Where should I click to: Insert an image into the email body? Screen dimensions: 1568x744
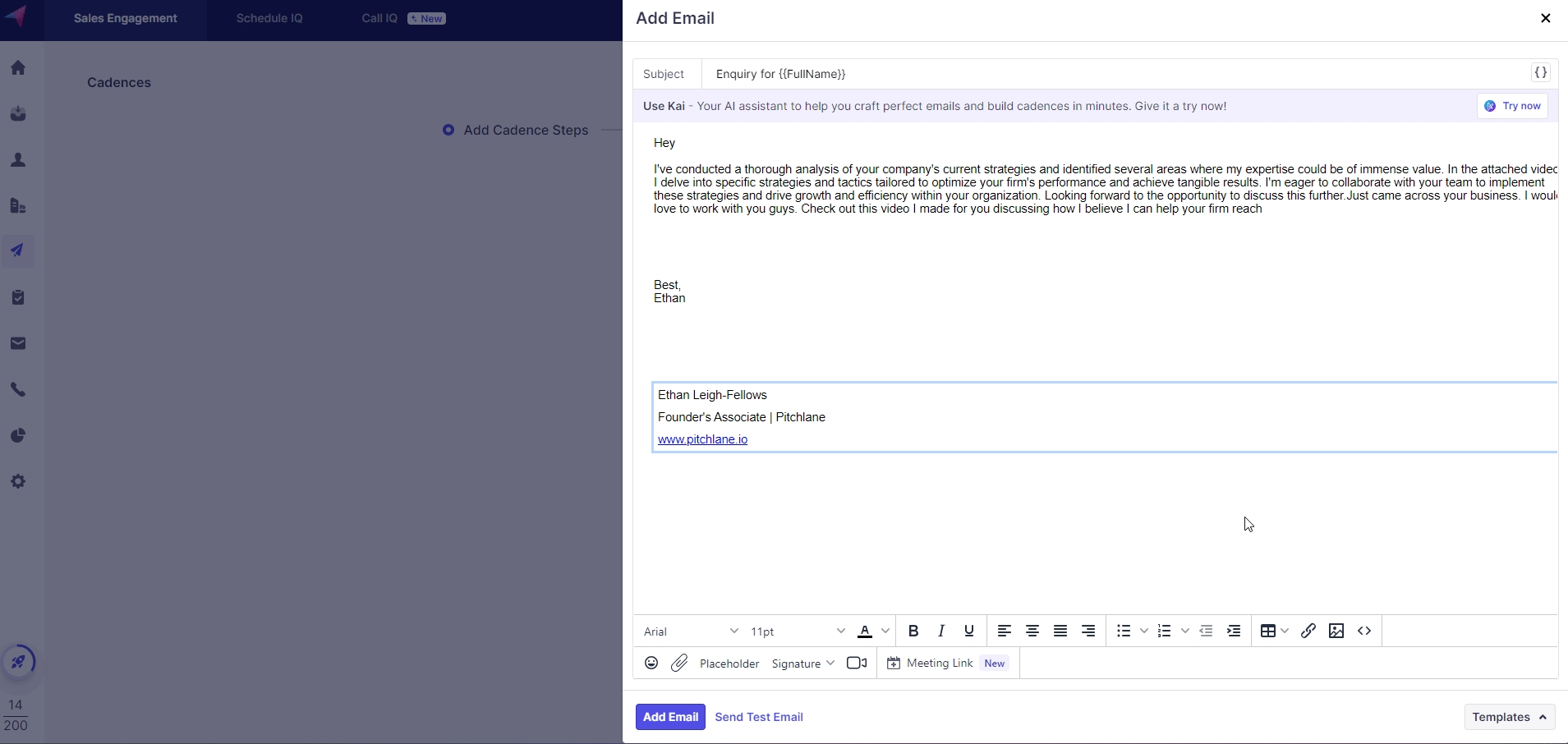pyautogui.click(x=1336, y=631)
